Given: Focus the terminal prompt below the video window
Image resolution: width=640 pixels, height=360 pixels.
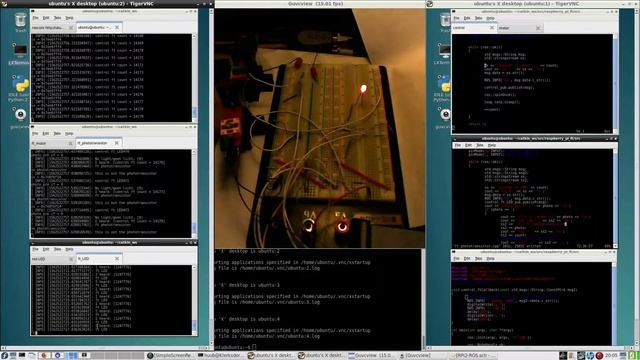Looking at the screenshot, I should click(x=253, y=347).
